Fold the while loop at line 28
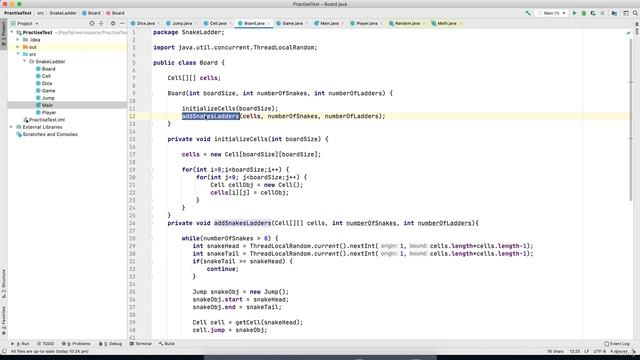This screenshot has width=640, height=360. pyautogui.click(x=151, y=238)
